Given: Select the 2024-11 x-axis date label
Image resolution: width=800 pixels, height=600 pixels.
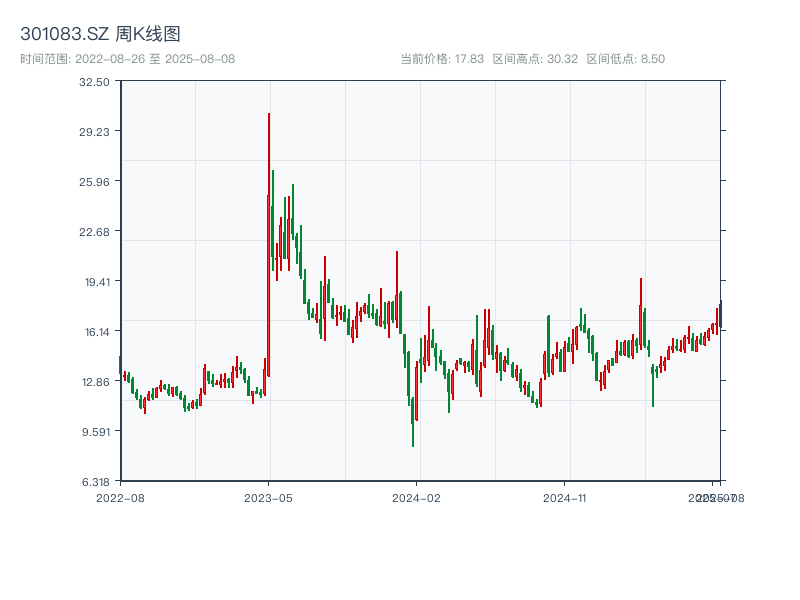Looking at the screenshot, I should (x=566, y=497).
